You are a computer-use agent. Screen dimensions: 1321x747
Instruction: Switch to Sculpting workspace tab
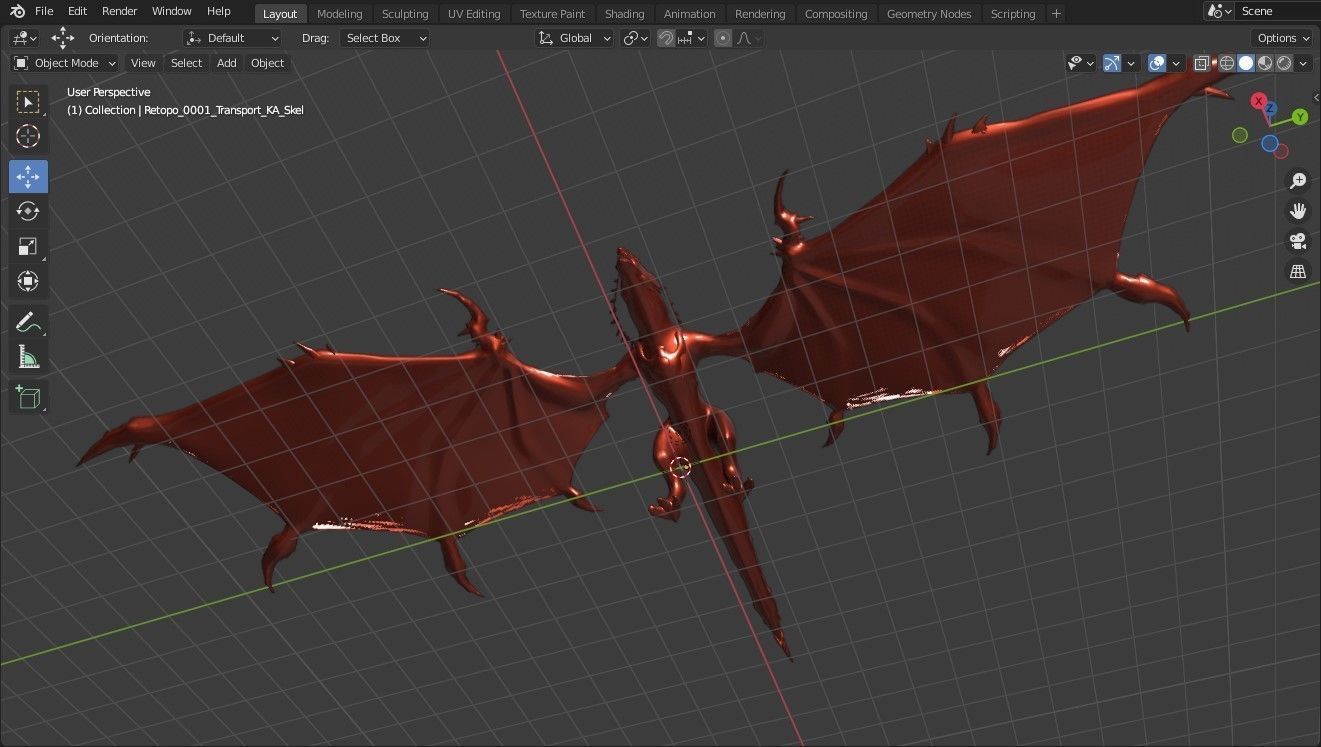[405, 14]
